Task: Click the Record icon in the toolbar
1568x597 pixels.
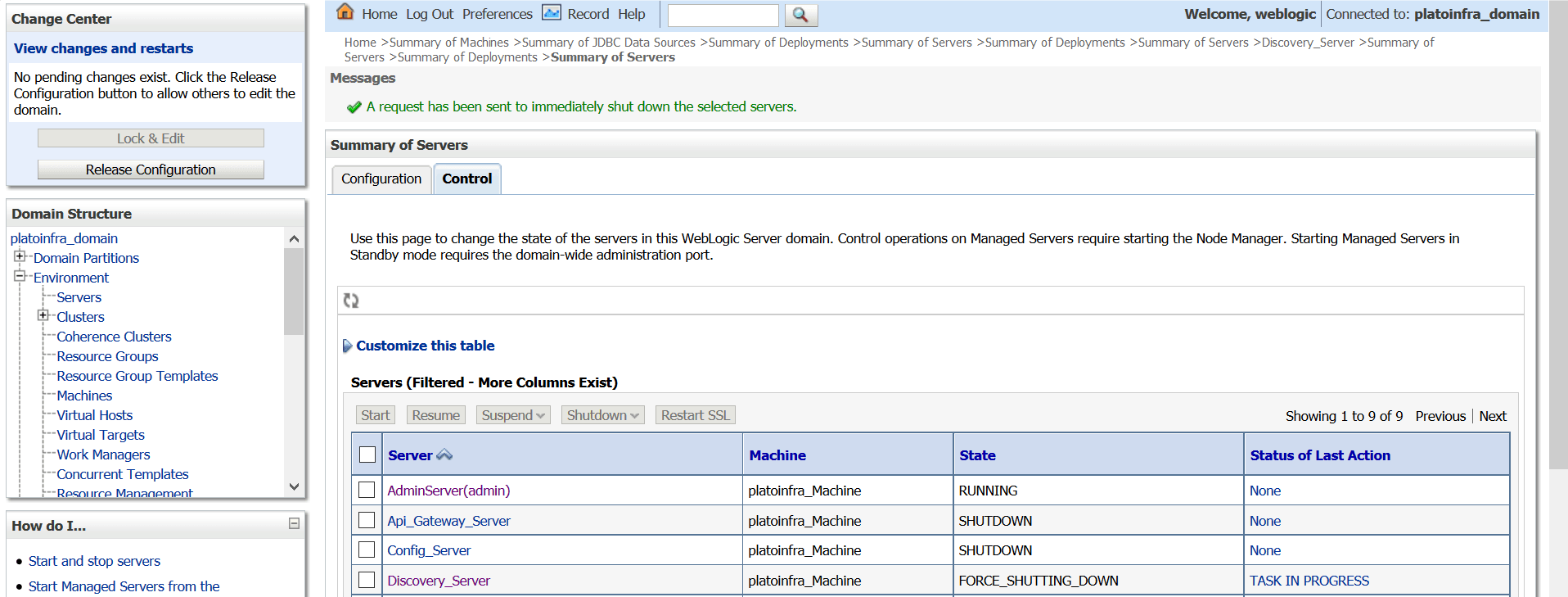Action: (x=552, y=13)
